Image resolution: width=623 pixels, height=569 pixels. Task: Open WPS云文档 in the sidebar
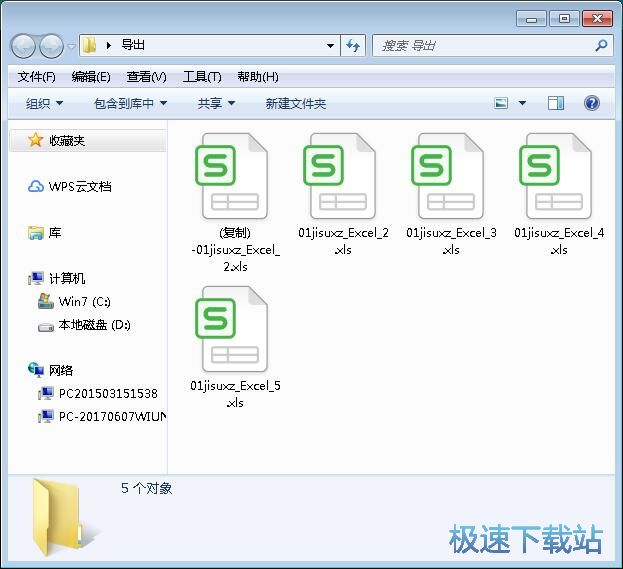click(79, 186)
